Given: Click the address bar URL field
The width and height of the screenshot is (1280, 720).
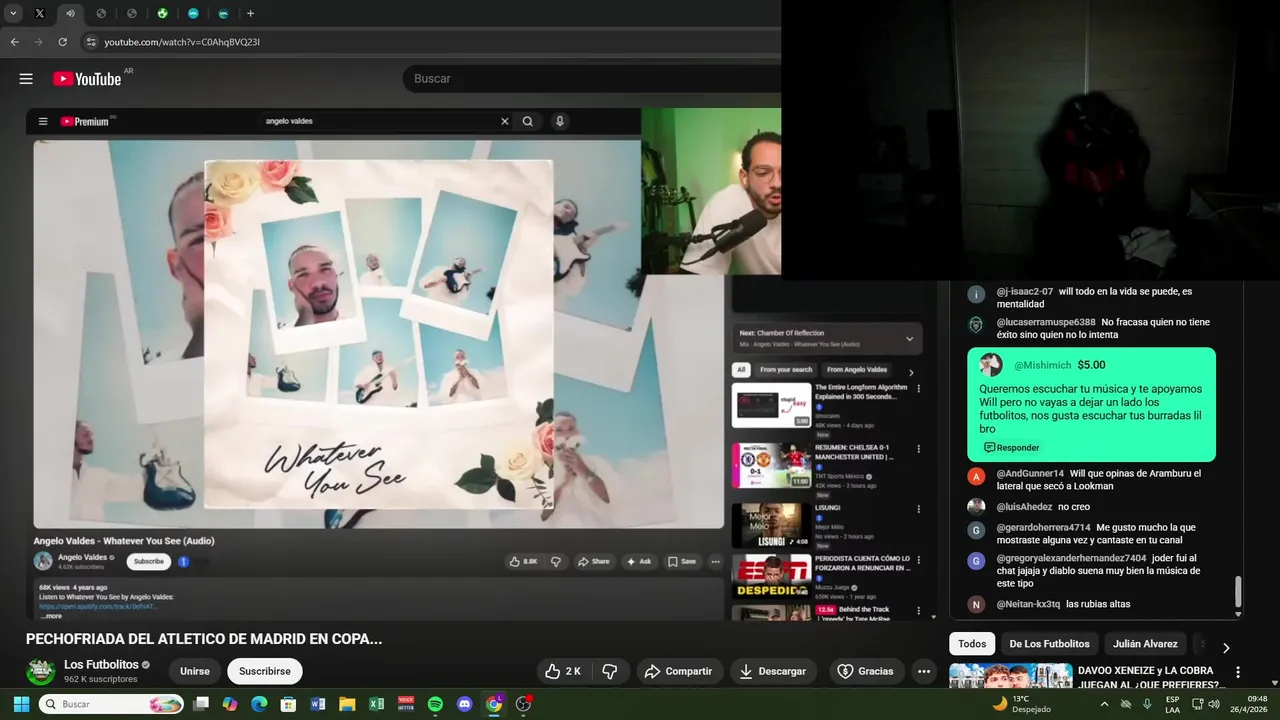Looking at the screenshot, I should [x=430, y=42].
